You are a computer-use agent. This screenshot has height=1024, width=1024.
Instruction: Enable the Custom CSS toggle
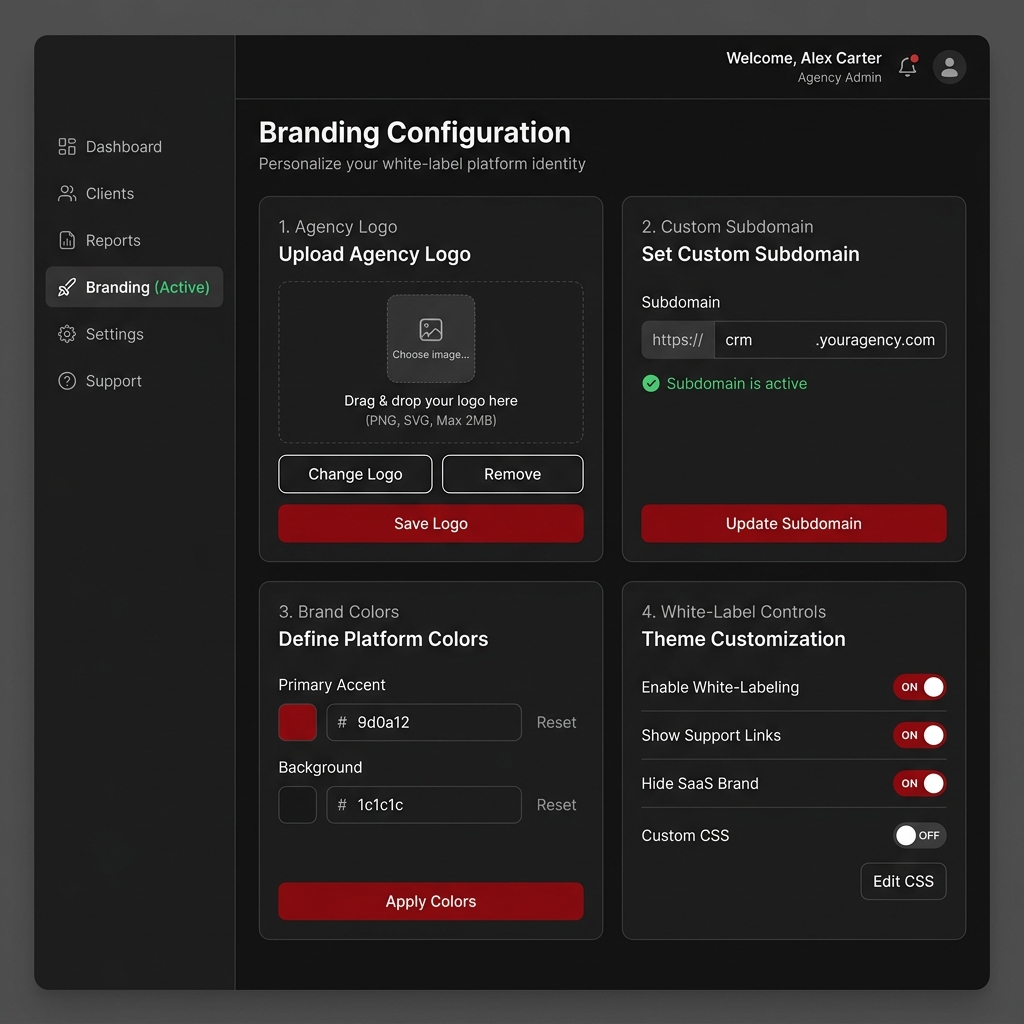(920, 835)
